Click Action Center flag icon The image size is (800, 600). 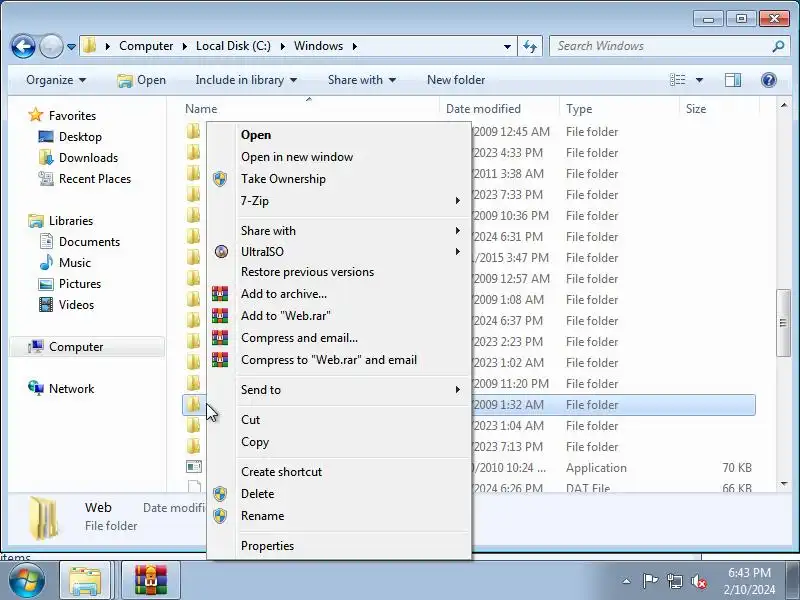(x=650, y=581)
